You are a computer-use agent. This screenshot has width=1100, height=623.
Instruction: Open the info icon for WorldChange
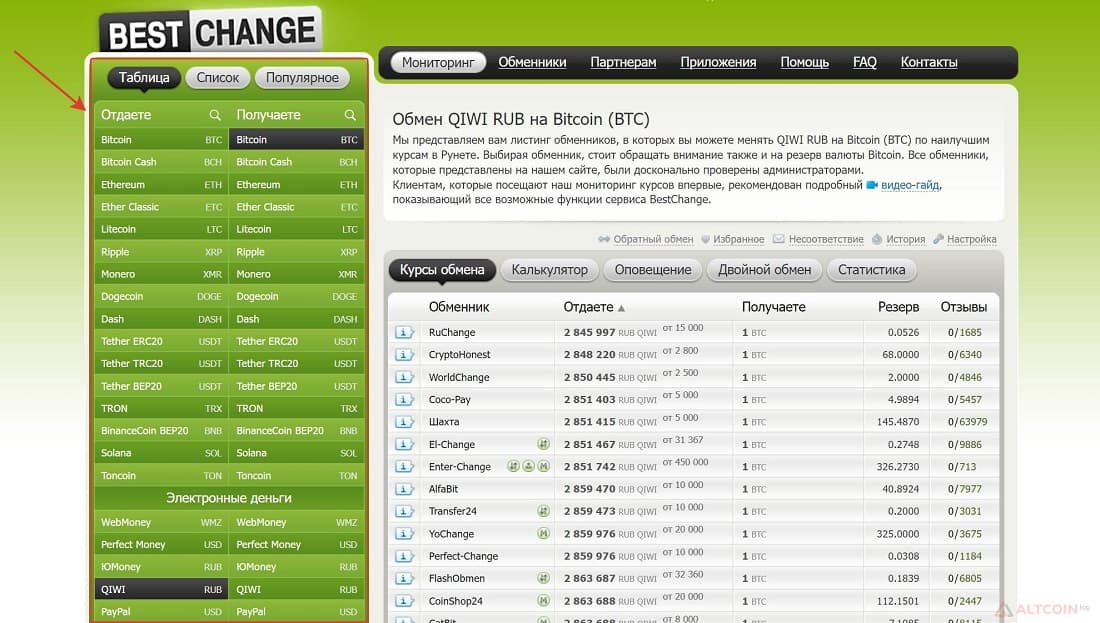point(404,377)
